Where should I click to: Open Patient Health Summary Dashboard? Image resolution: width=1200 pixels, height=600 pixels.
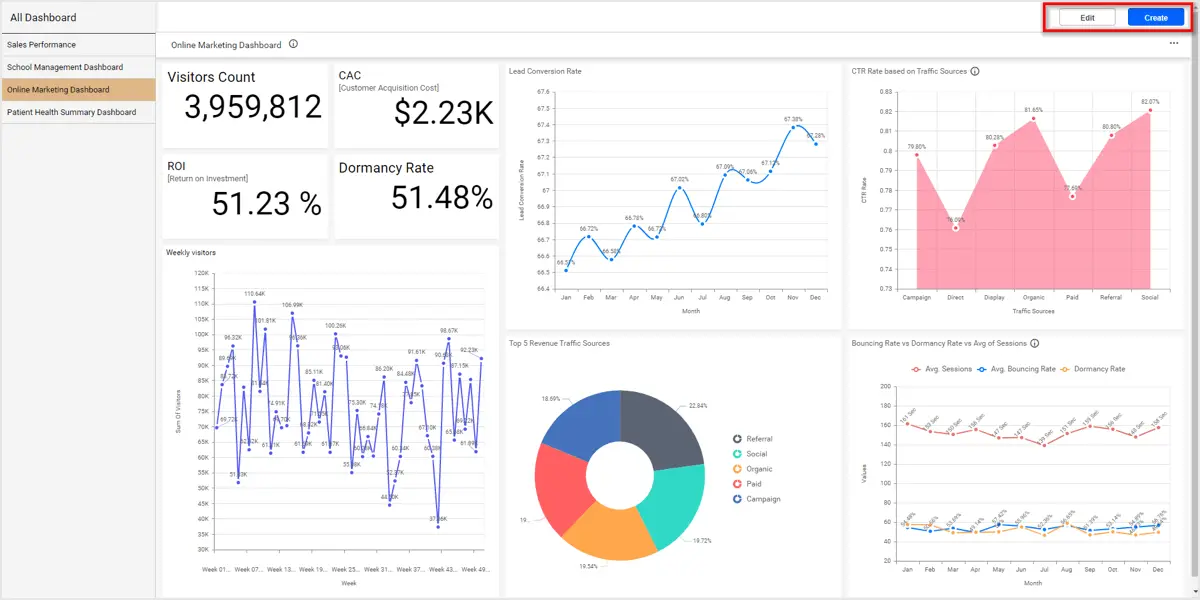(78, 112)
